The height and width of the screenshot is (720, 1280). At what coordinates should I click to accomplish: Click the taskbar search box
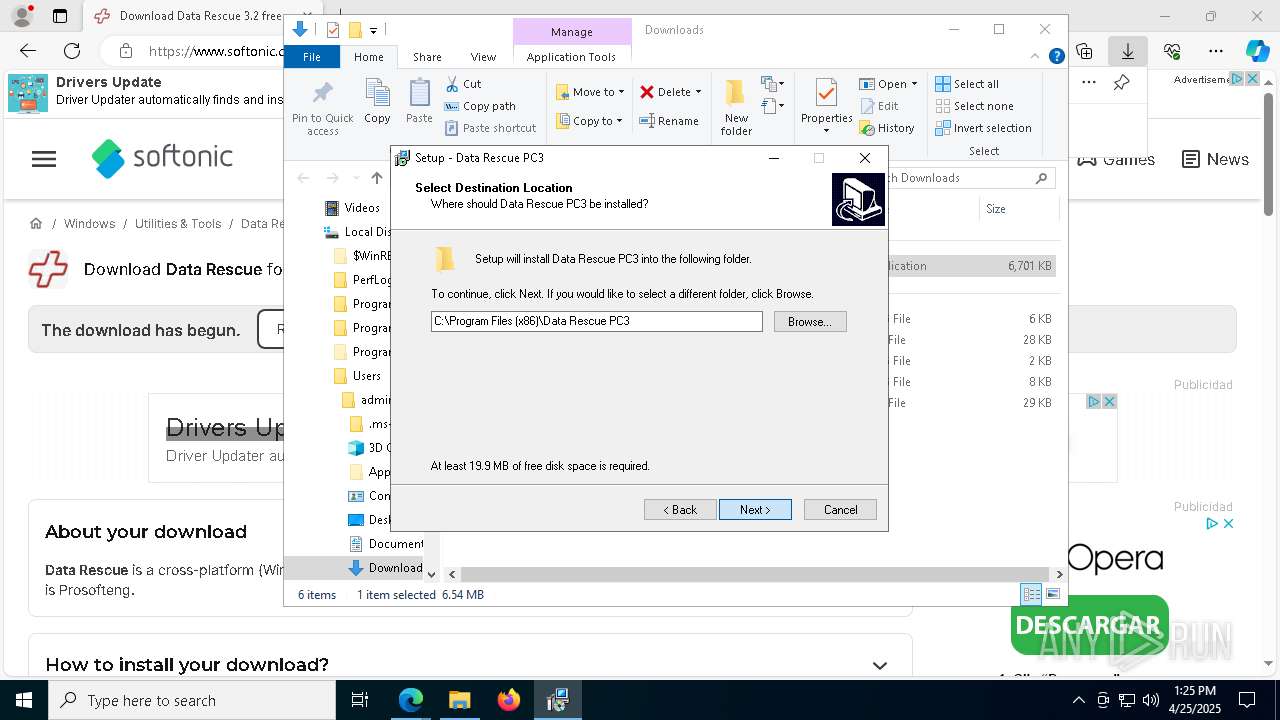click(192, 701)
